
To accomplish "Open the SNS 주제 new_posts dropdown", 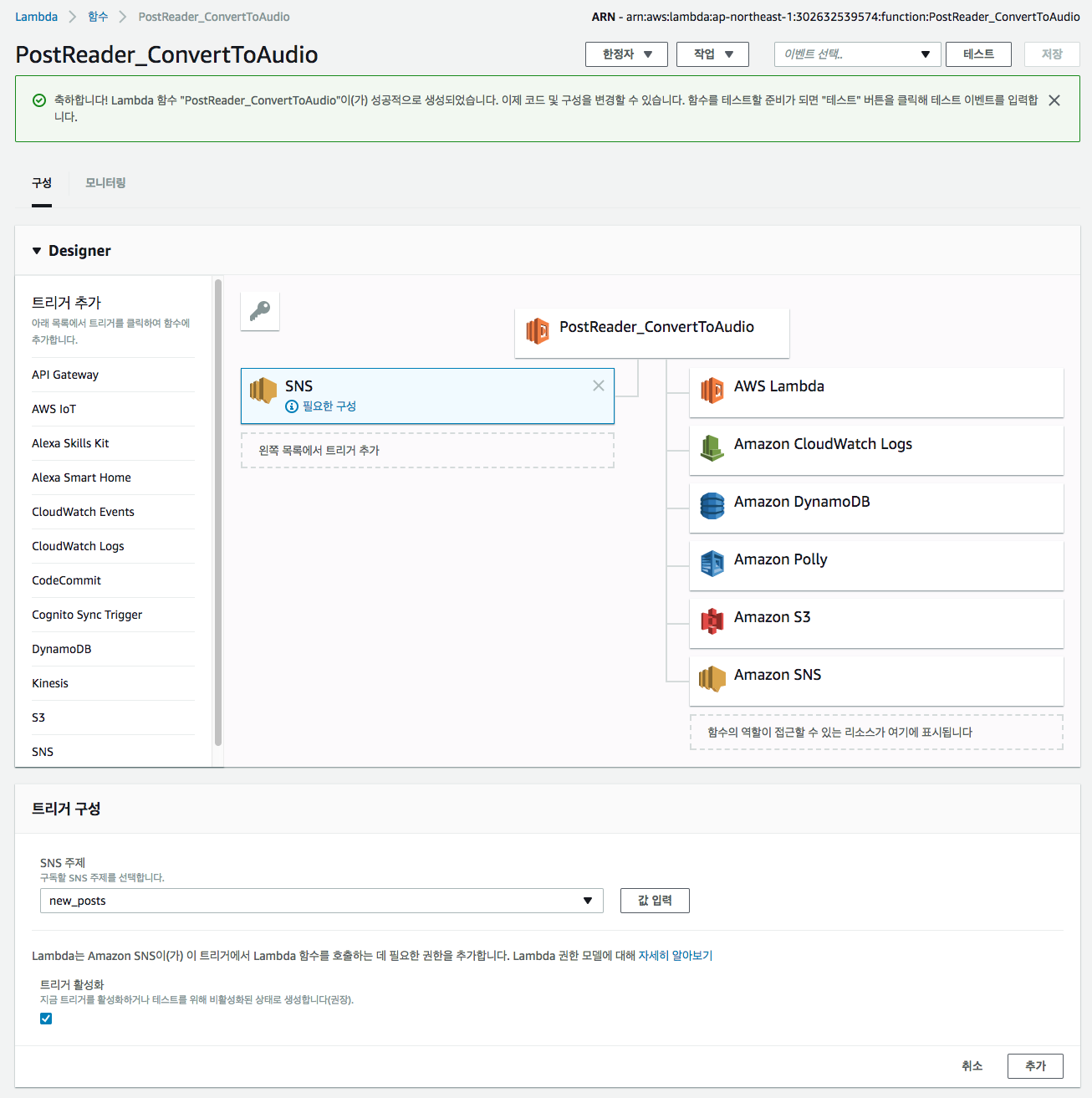I will 322,901.
